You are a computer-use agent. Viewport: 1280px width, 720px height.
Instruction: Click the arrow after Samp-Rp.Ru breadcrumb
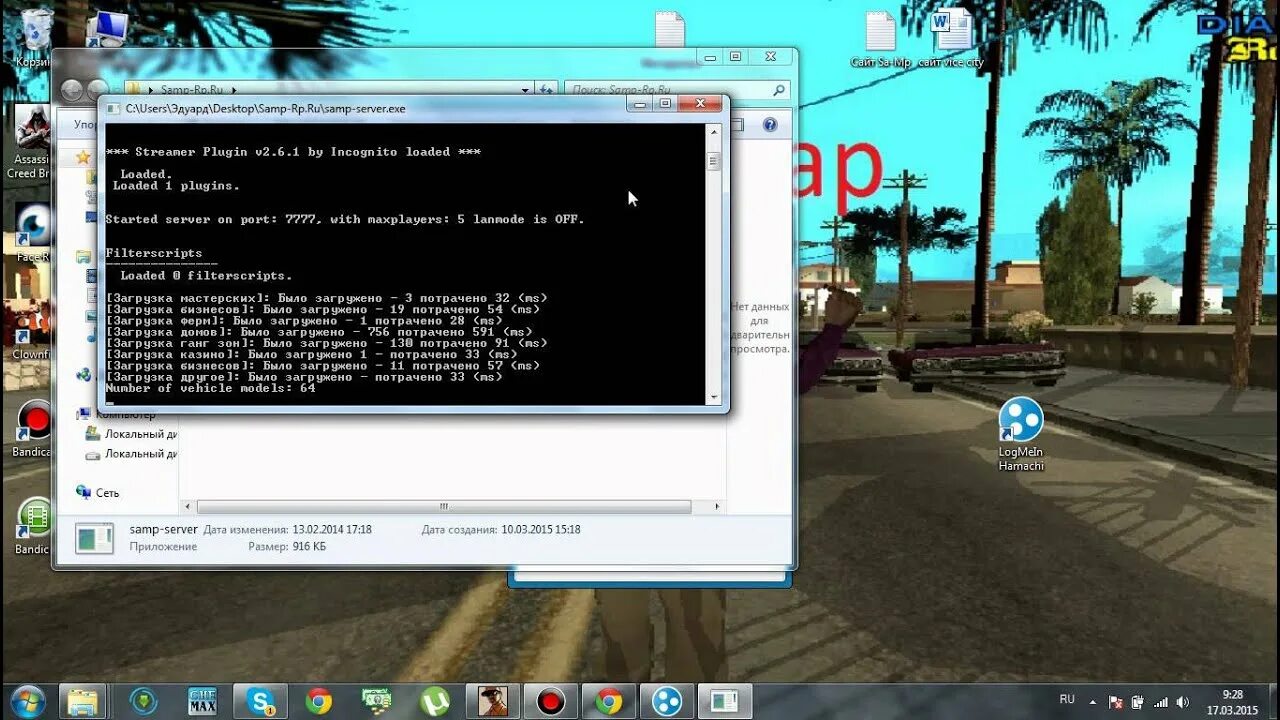tap(236, 90)
